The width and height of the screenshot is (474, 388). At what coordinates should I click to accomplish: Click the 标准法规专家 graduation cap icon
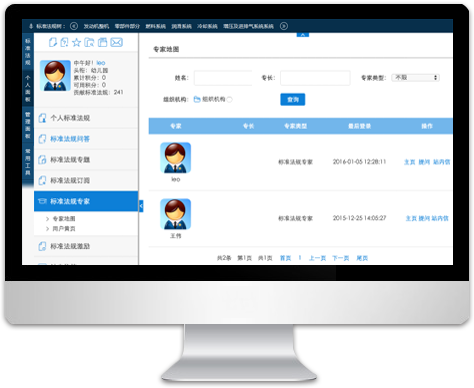[x=42, y=201]
